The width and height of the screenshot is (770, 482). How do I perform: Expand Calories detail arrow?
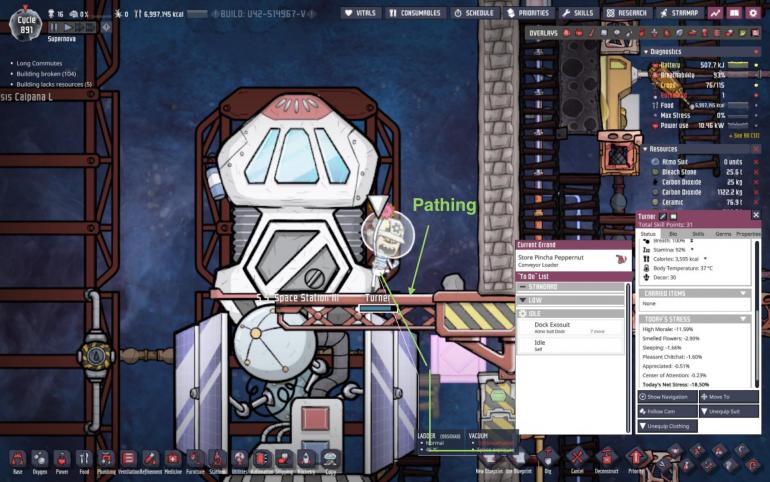[x=705, y=259]
